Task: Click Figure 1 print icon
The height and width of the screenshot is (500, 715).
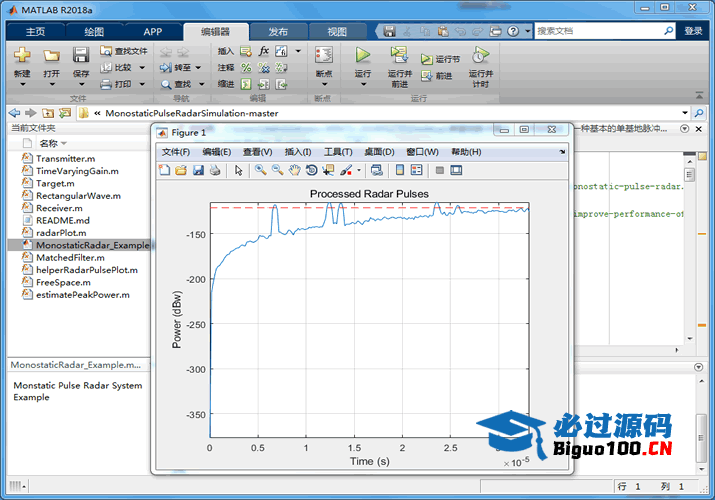Action: (215, 170)
